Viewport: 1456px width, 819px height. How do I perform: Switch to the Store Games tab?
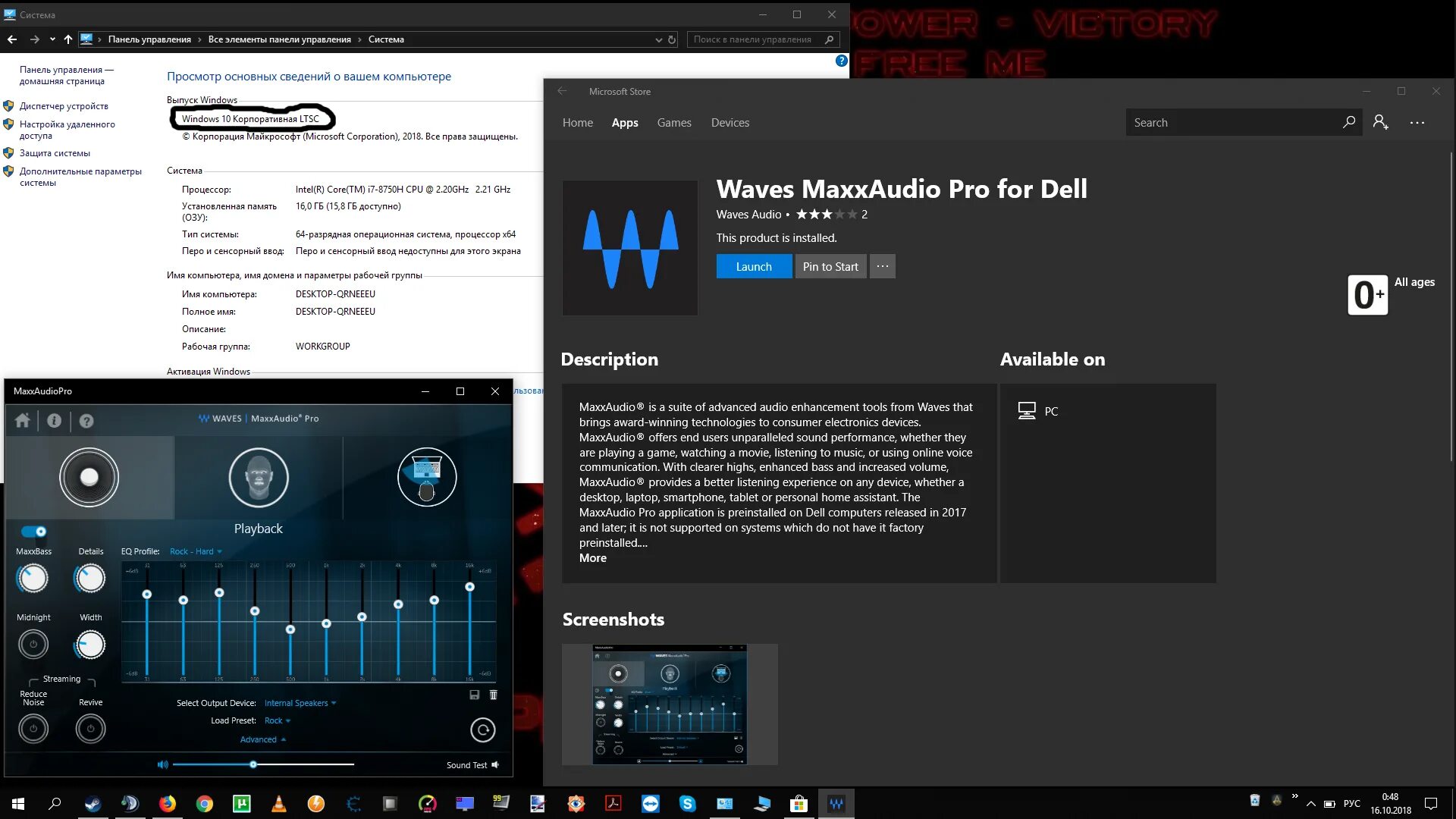coord(674,122)
